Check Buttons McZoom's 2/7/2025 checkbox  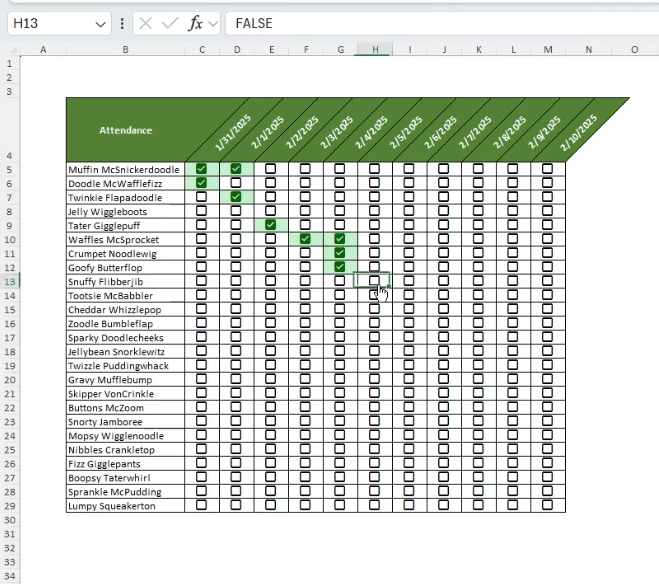[443, 407]
